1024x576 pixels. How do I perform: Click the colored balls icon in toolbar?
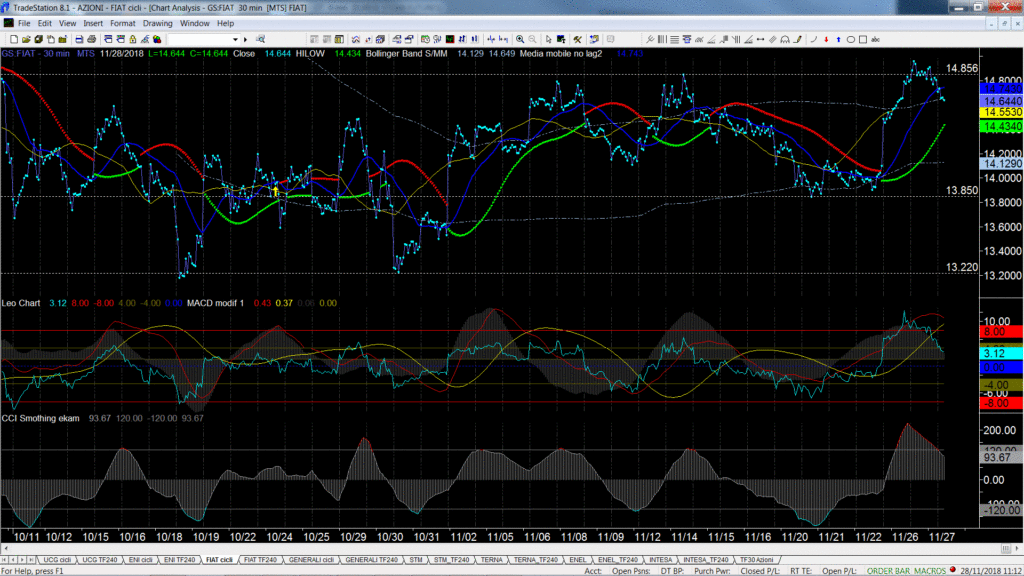[x=157, y=39]
